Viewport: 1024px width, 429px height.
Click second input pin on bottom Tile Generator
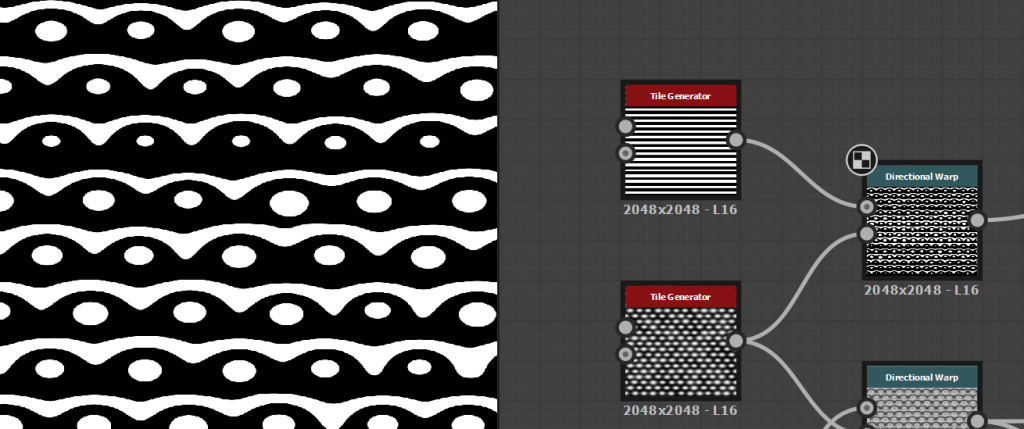tap(626, 354)
